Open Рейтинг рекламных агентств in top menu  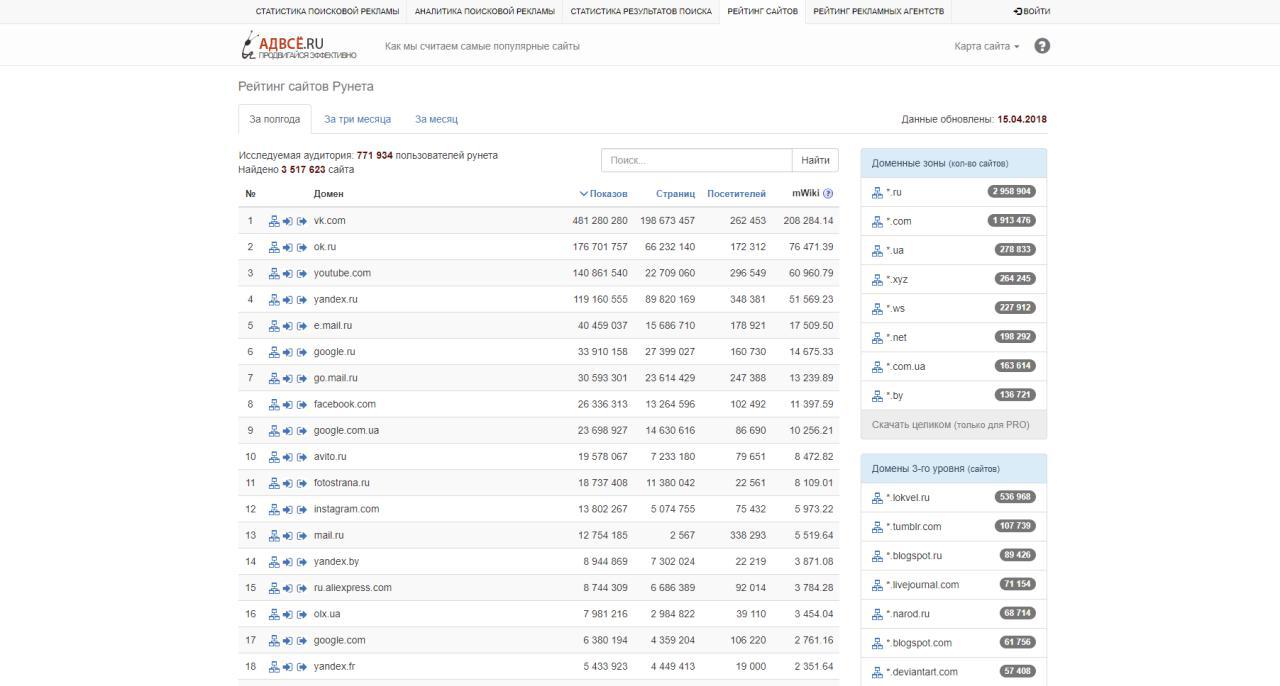tap(878, 11)
